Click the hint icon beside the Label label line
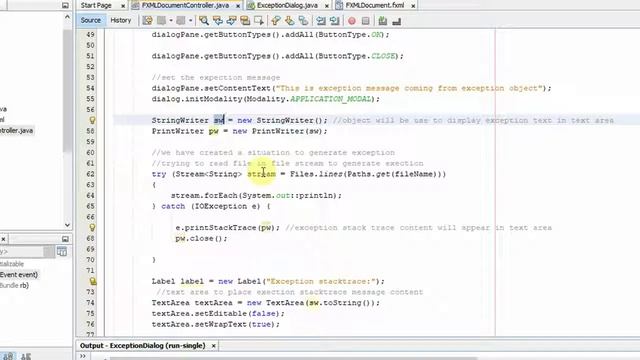The image size is (640, 360). 93,281
